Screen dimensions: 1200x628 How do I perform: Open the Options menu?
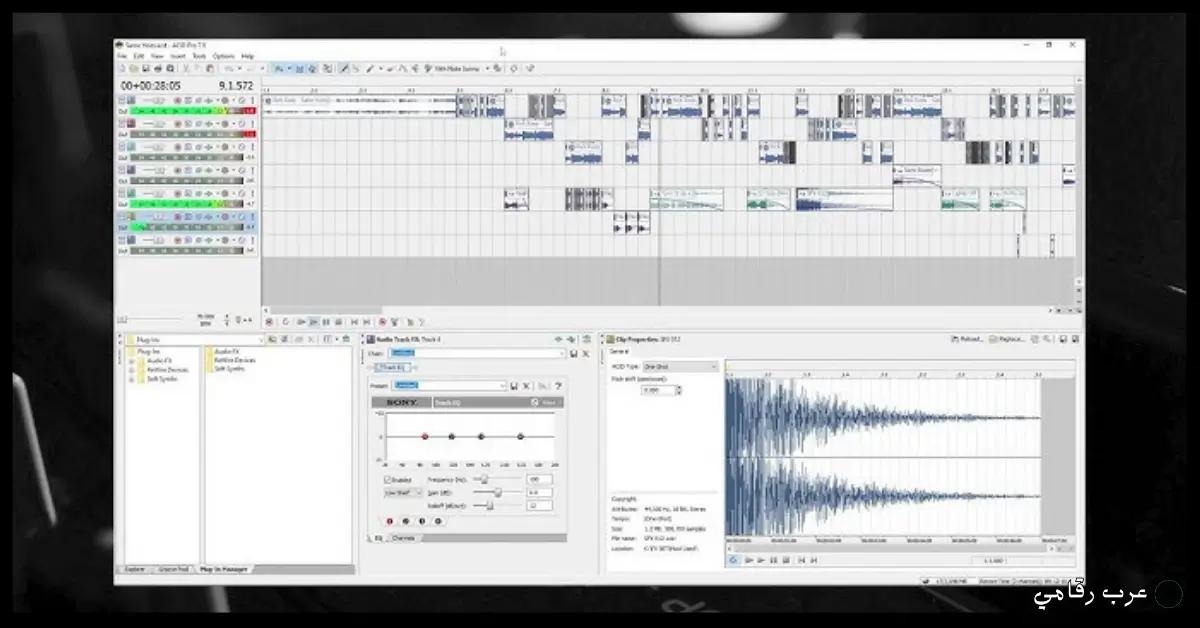click(x=222, y=56)
